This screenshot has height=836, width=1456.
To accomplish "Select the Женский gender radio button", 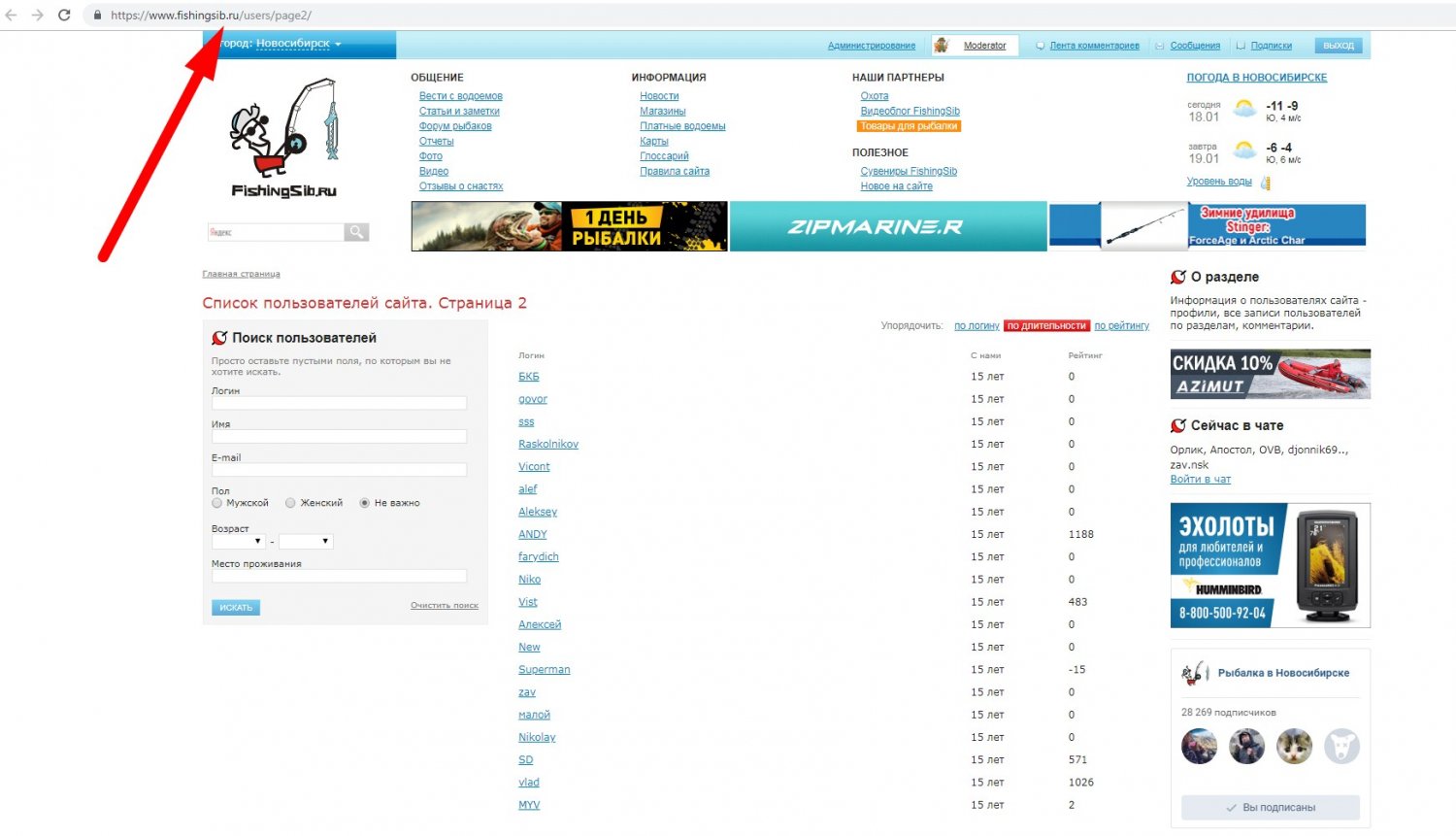I will click(290, 503).
